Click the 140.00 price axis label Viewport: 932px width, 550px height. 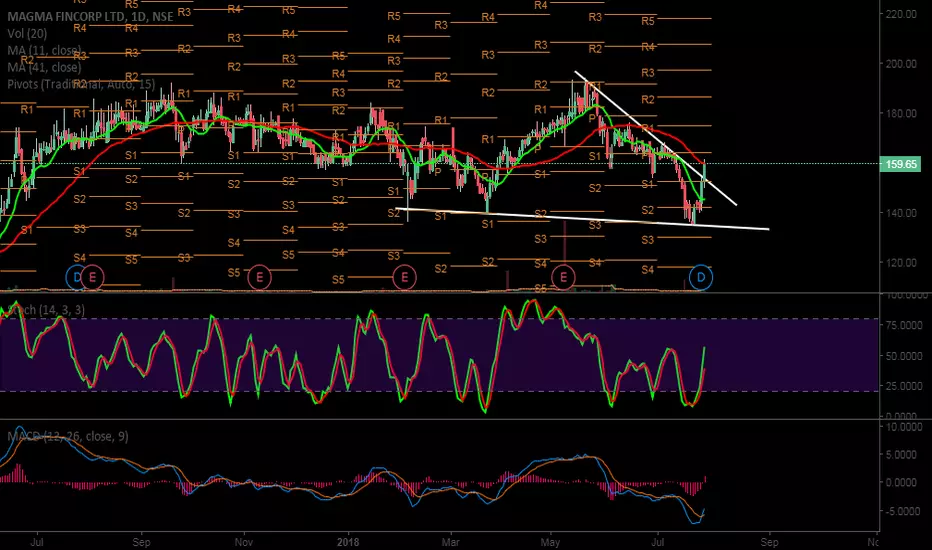point(900,213)
